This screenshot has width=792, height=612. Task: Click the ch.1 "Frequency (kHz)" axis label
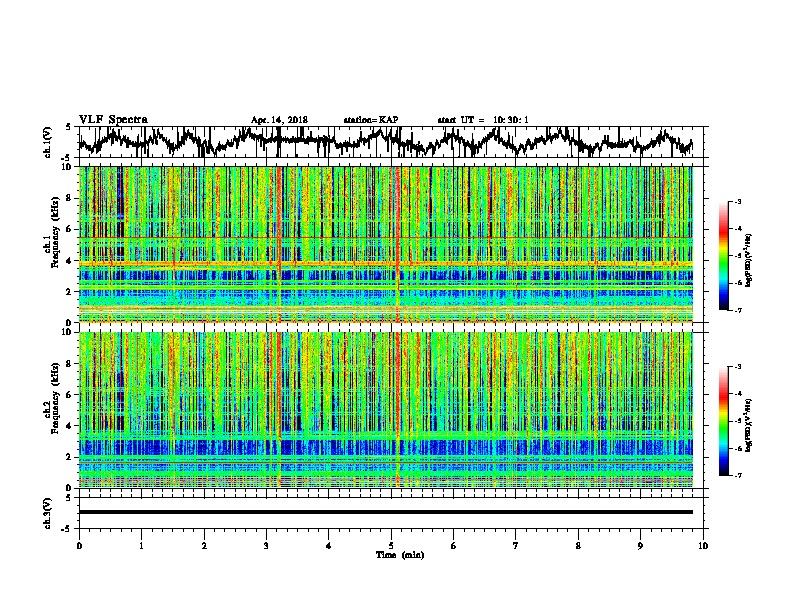pyautogui.click(x=55, y=232)
